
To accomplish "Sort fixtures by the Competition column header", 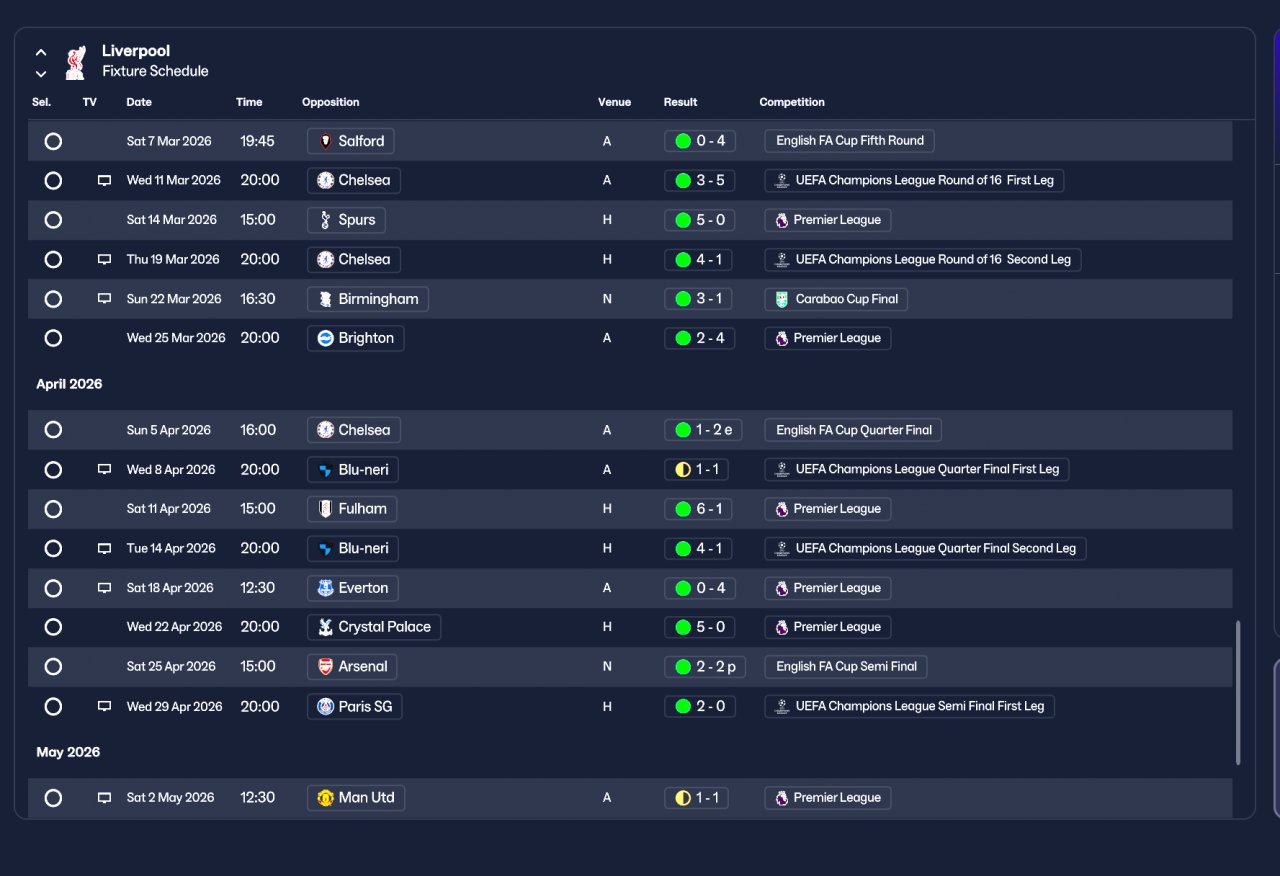I will (792, 102).
